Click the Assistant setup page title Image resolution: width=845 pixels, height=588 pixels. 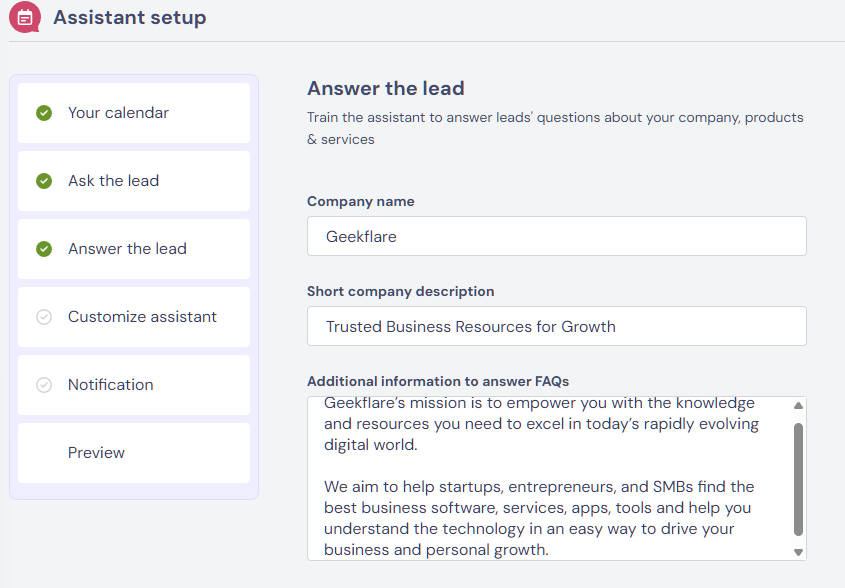130,17
